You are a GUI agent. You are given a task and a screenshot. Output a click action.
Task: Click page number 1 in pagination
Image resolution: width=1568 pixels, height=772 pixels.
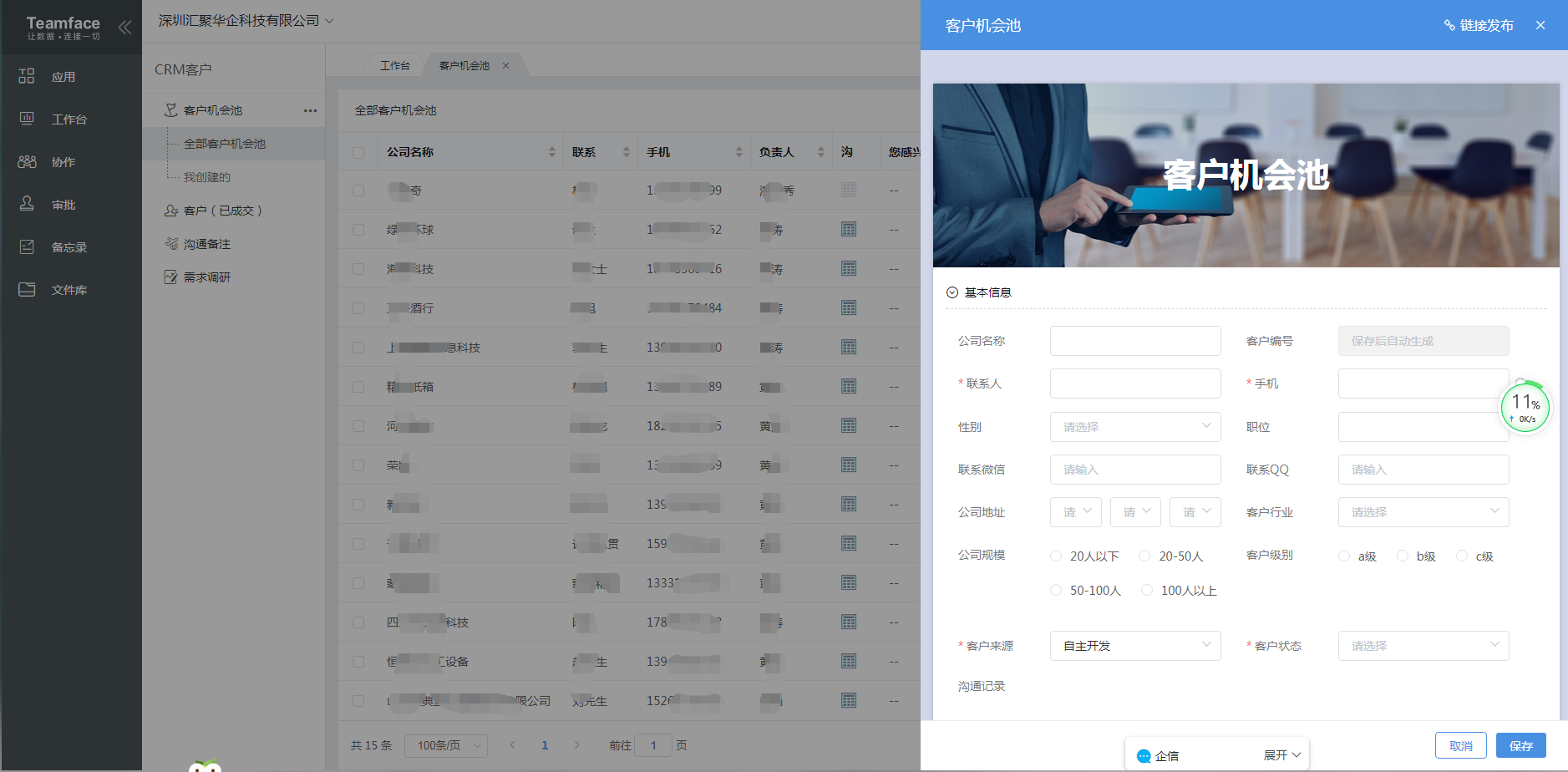545,745
